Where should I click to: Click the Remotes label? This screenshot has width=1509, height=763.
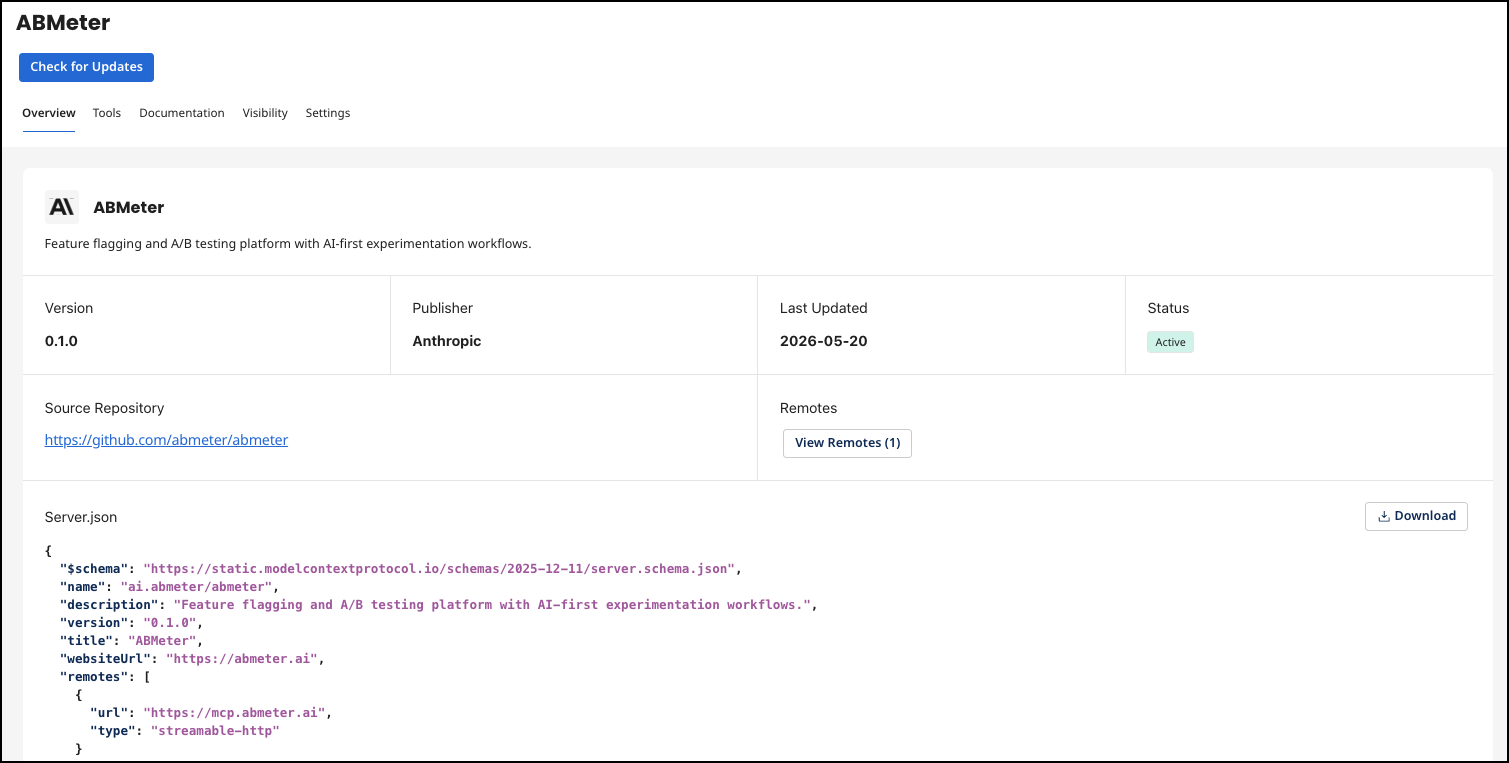pos(808,408)
